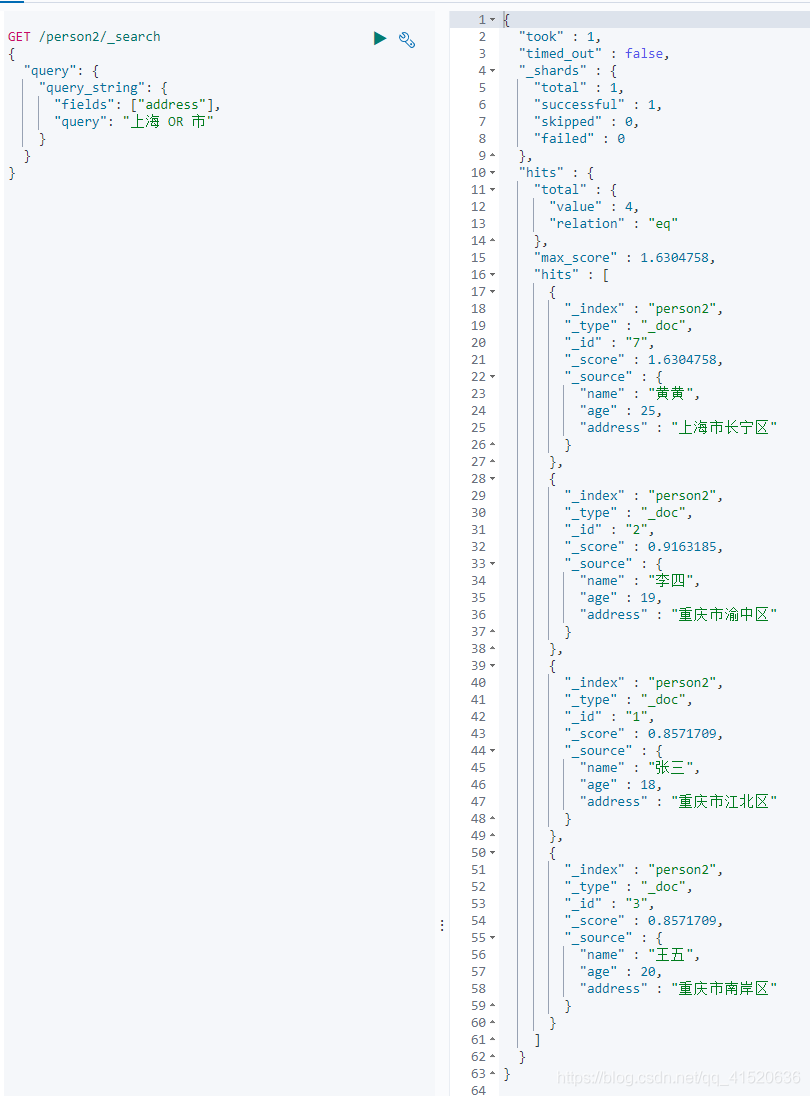The height and width of the screenshot is (1096, 810).
Task: Place cursor in the query string value
Action: (x=168, y=122)
